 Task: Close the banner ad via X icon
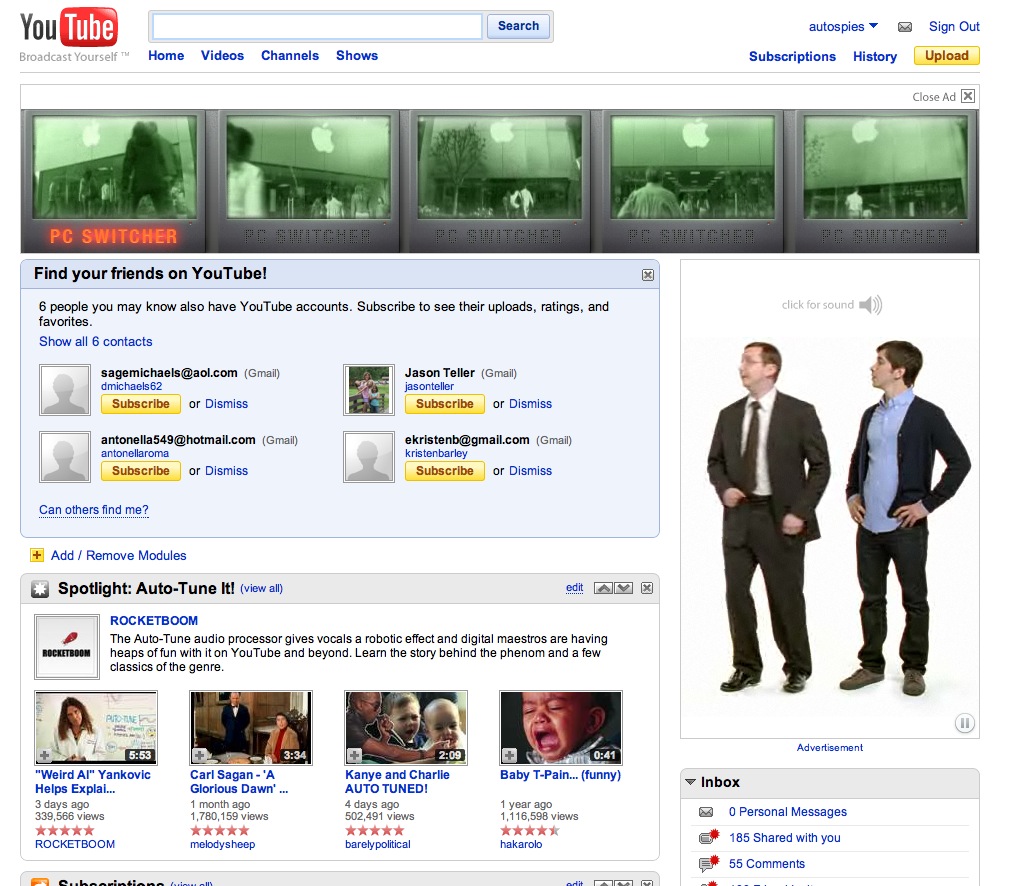click(x=968, y=96)
